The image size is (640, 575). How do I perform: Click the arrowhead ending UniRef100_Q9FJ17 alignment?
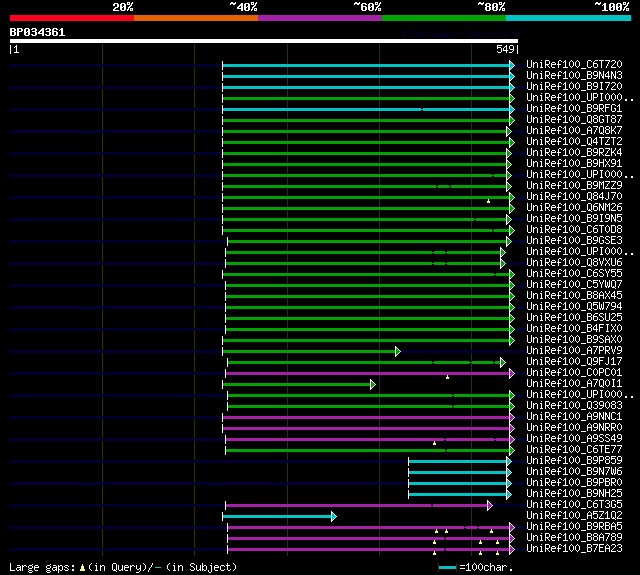point(502,362)
